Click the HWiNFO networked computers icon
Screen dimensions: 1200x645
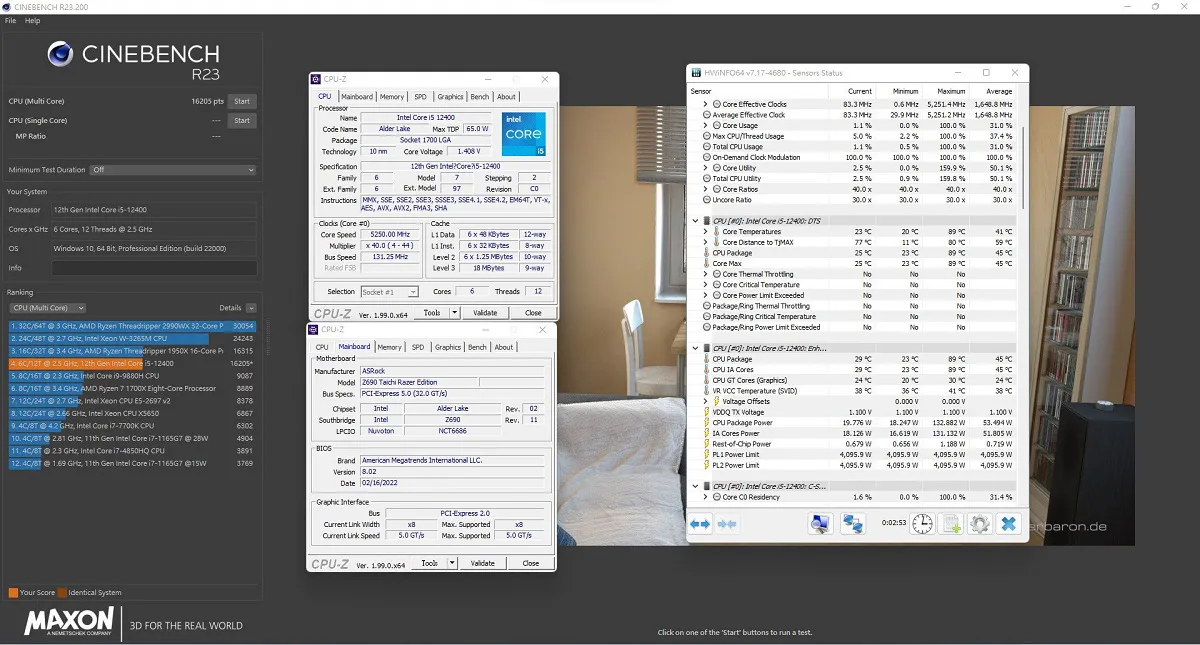[x=853, y=523]
